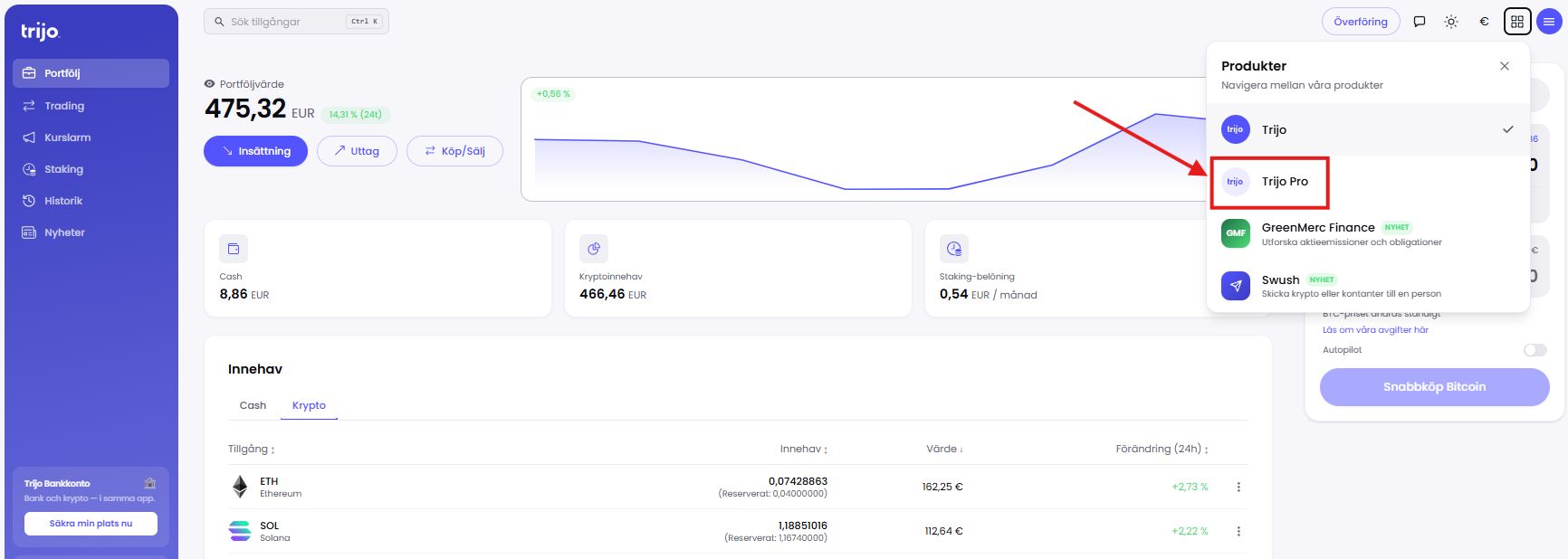This screenshot has width=1568, height=559.
Task: Click the Swush paper plane icon
Action: pyautogui.click(x=1236, y=286)
